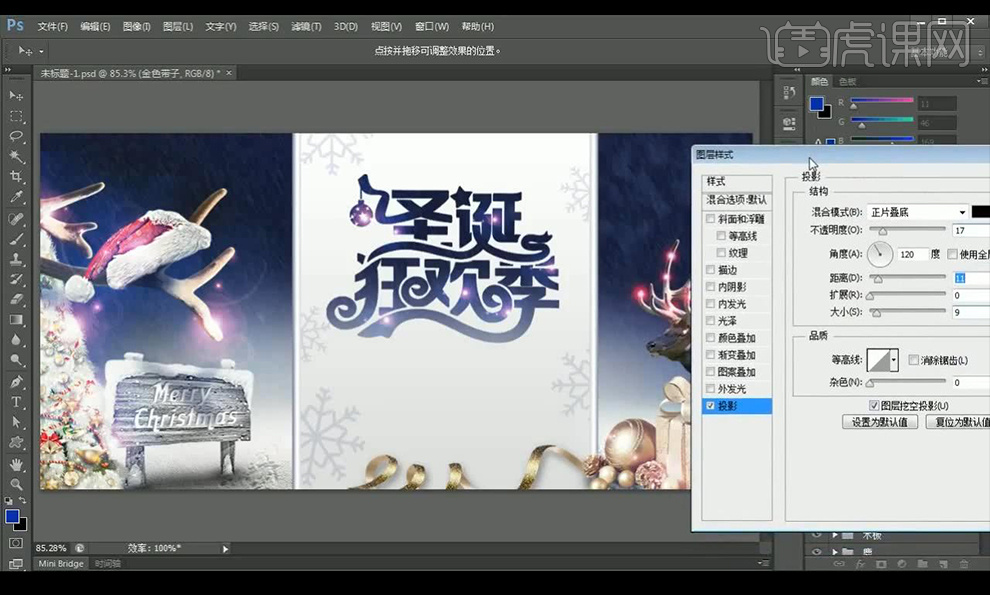Open the 窗口(W) menu
Image resolution: width=990 pixels, height=595 pixels.
point(432,27)
